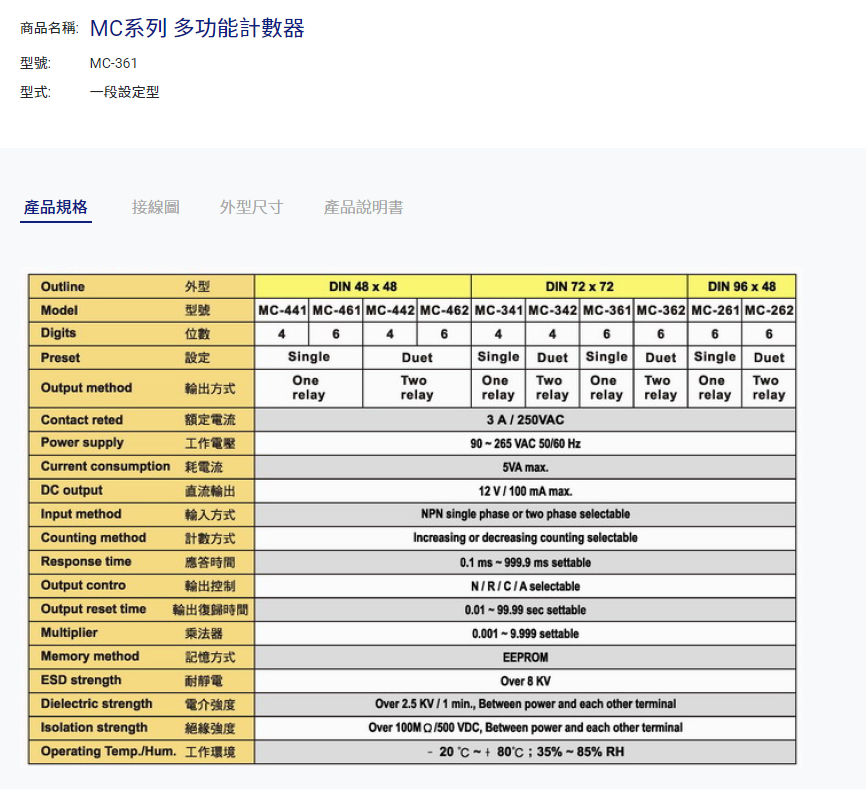Show the 產品說明書 tab
The width and height of the screenshot is (866, 789).
click(x=363, y=208)
